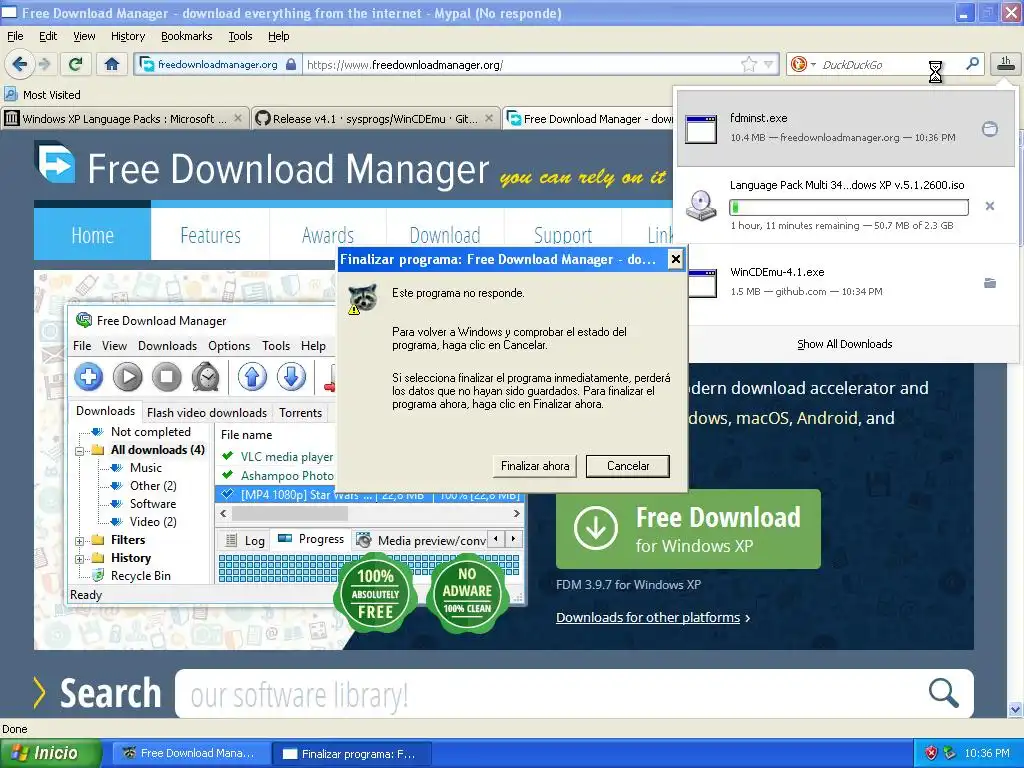Select the Free Download Manager browser tab
Screen dimensions: 1024x768
[x=590, y=119]
